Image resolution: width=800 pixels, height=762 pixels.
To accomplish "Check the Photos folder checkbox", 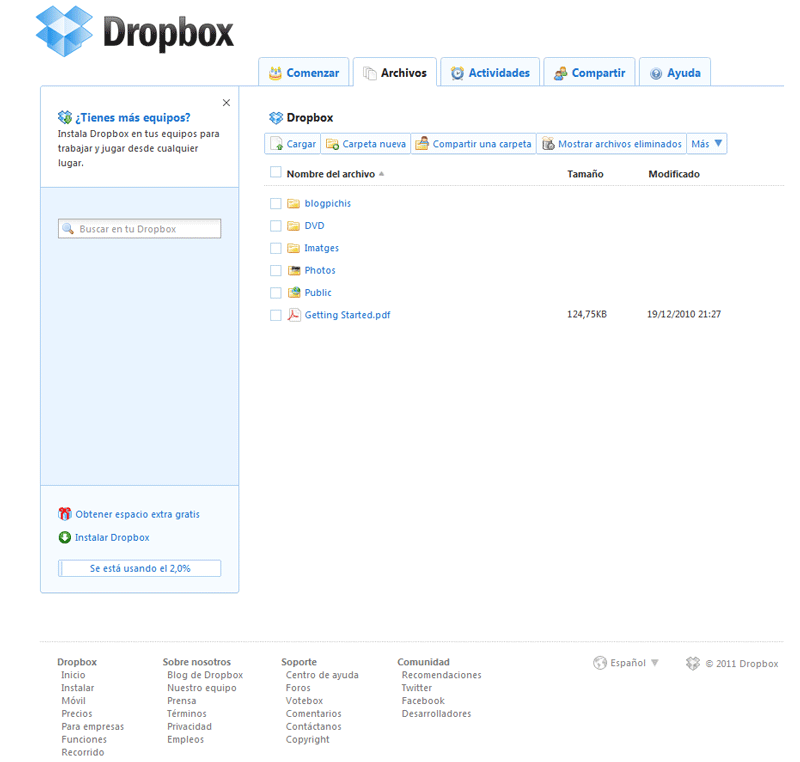I will point(276,270).
